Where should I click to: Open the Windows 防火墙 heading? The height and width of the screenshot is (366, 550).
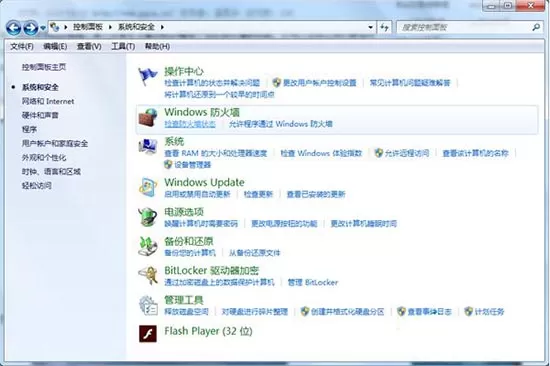coord(202,112)
